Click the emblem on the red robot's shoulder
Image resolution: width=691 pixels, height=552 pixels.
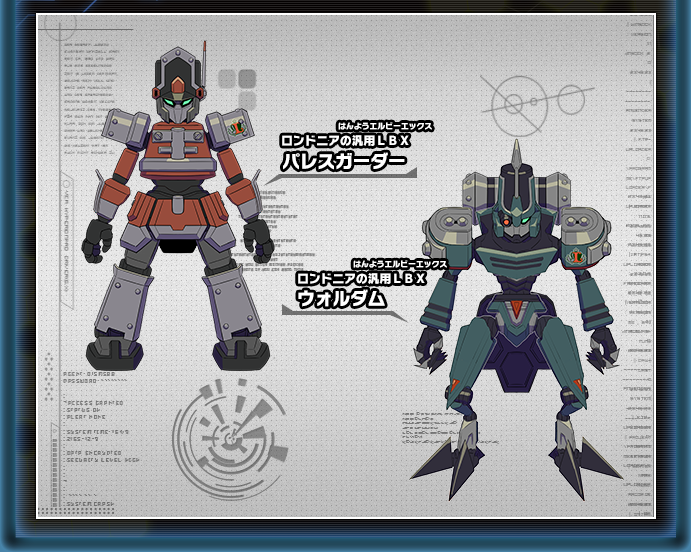237,127
